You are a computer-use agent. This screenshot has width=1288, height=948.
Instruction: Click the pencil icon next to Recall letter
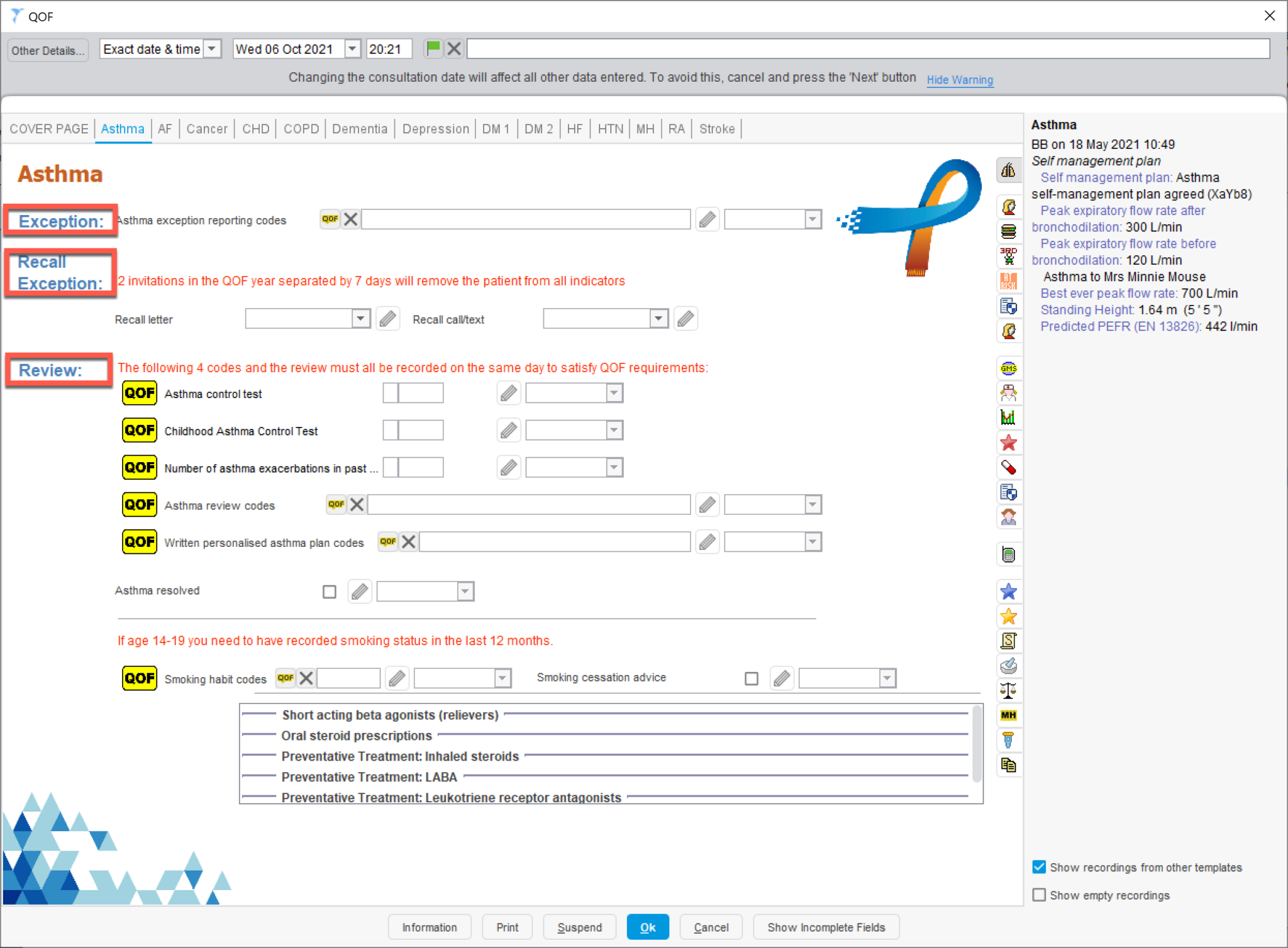click(x=387, y=318)
